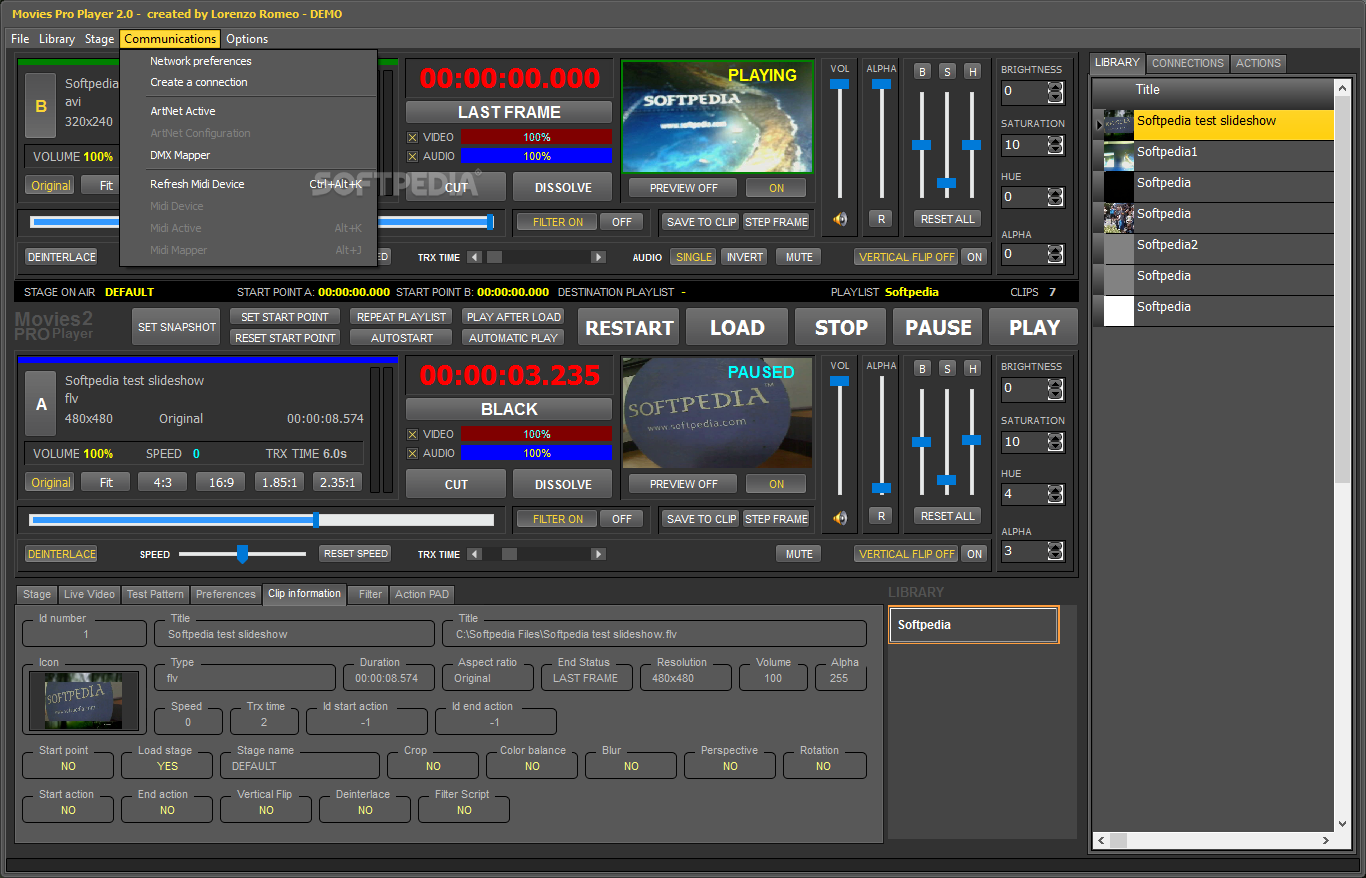Increase the ALPHA value for player A
This screenshot has height=878, width=1366.
tap(1055, 546)
